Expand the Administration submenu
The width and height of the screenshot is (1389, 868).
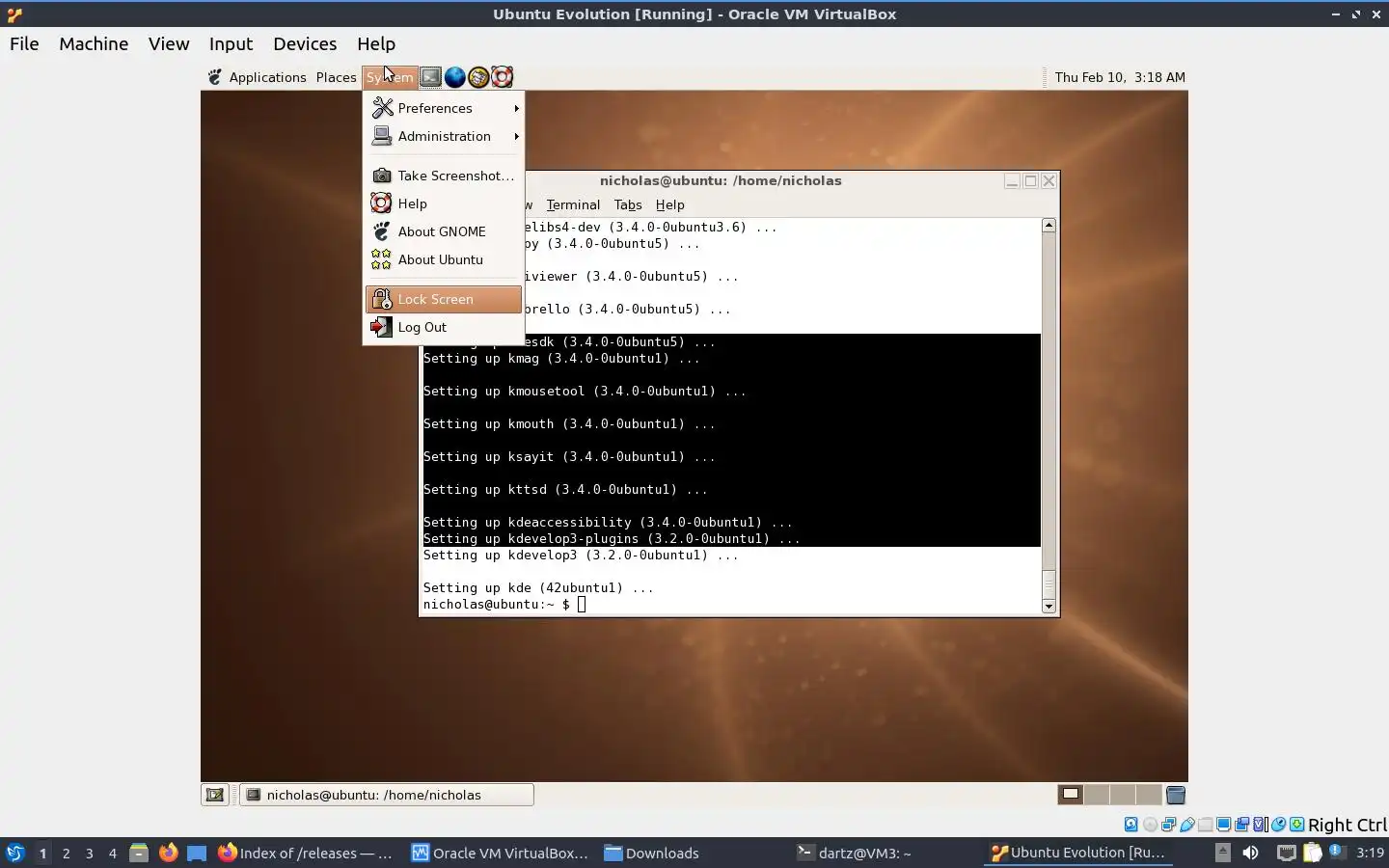445,136
